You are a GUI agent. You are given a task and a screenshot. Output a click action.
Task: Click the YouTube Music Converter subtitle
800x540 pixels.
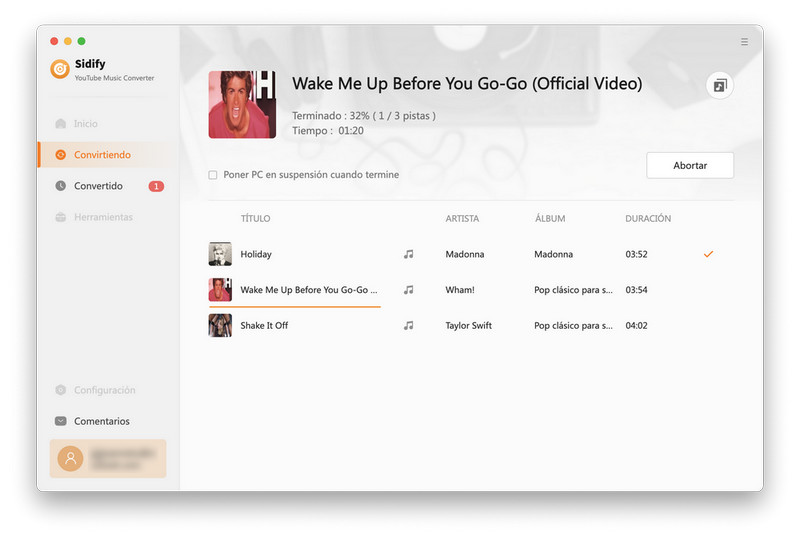pyautogui.click(x=114, y=78)
